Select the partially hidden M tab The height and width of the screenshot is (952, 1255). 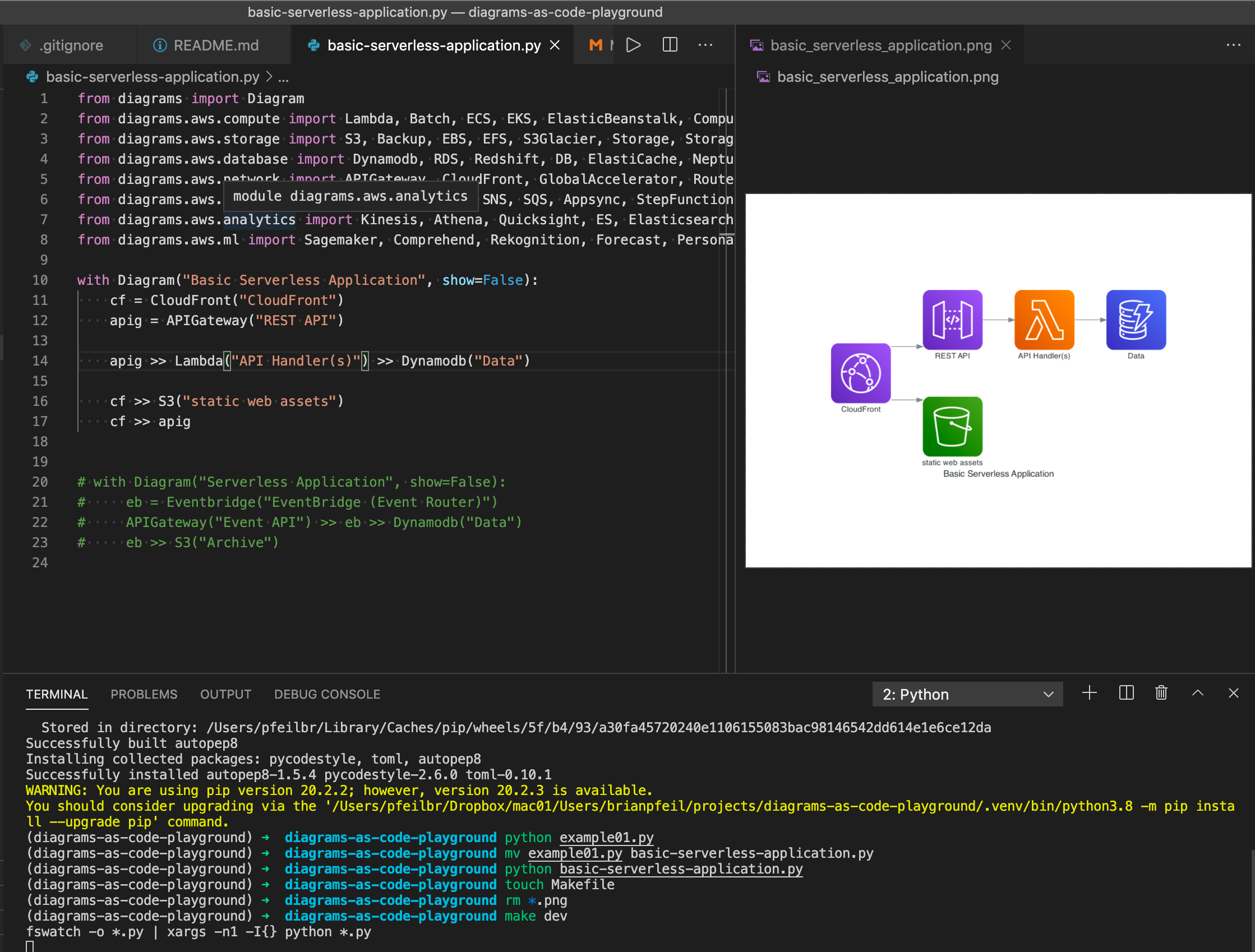tap(595, 45)
